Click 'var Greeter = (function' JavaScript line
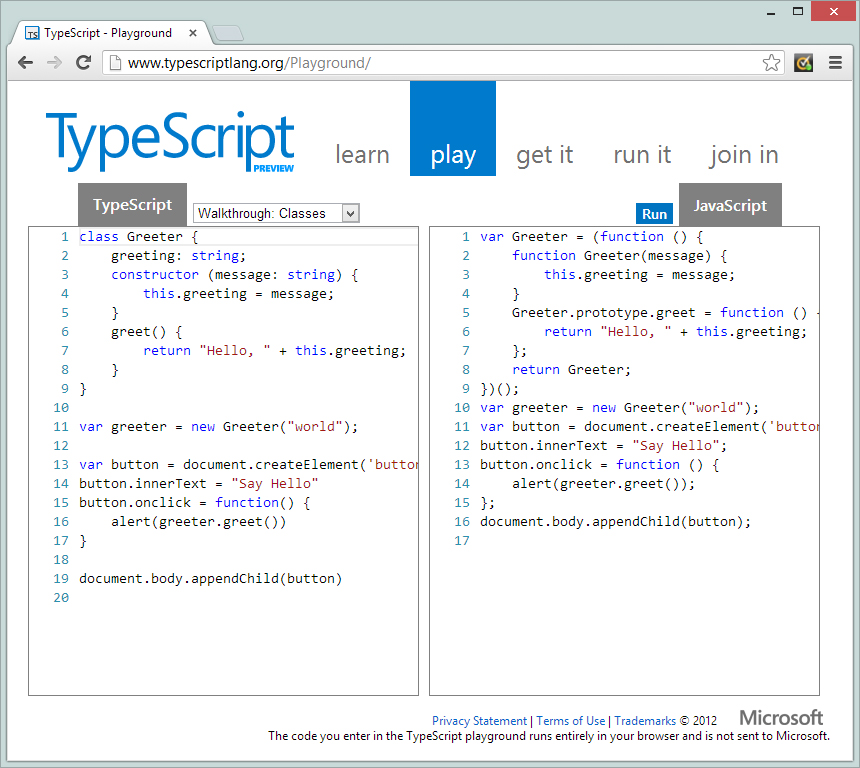 pyautogui.click(x=591, y=236)
